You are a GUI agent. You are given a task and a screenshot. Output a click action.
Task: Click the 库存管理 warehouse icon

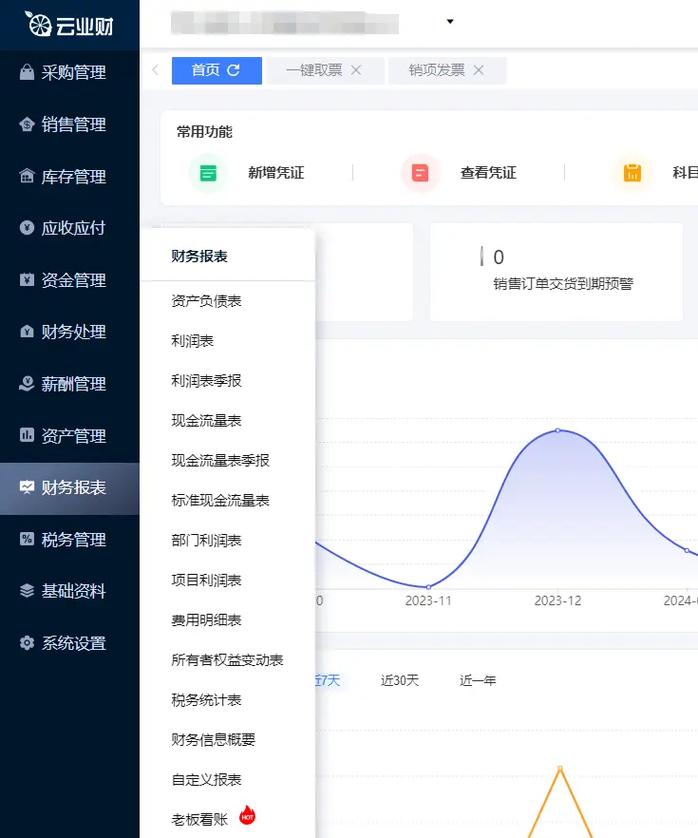coord(27,177)
